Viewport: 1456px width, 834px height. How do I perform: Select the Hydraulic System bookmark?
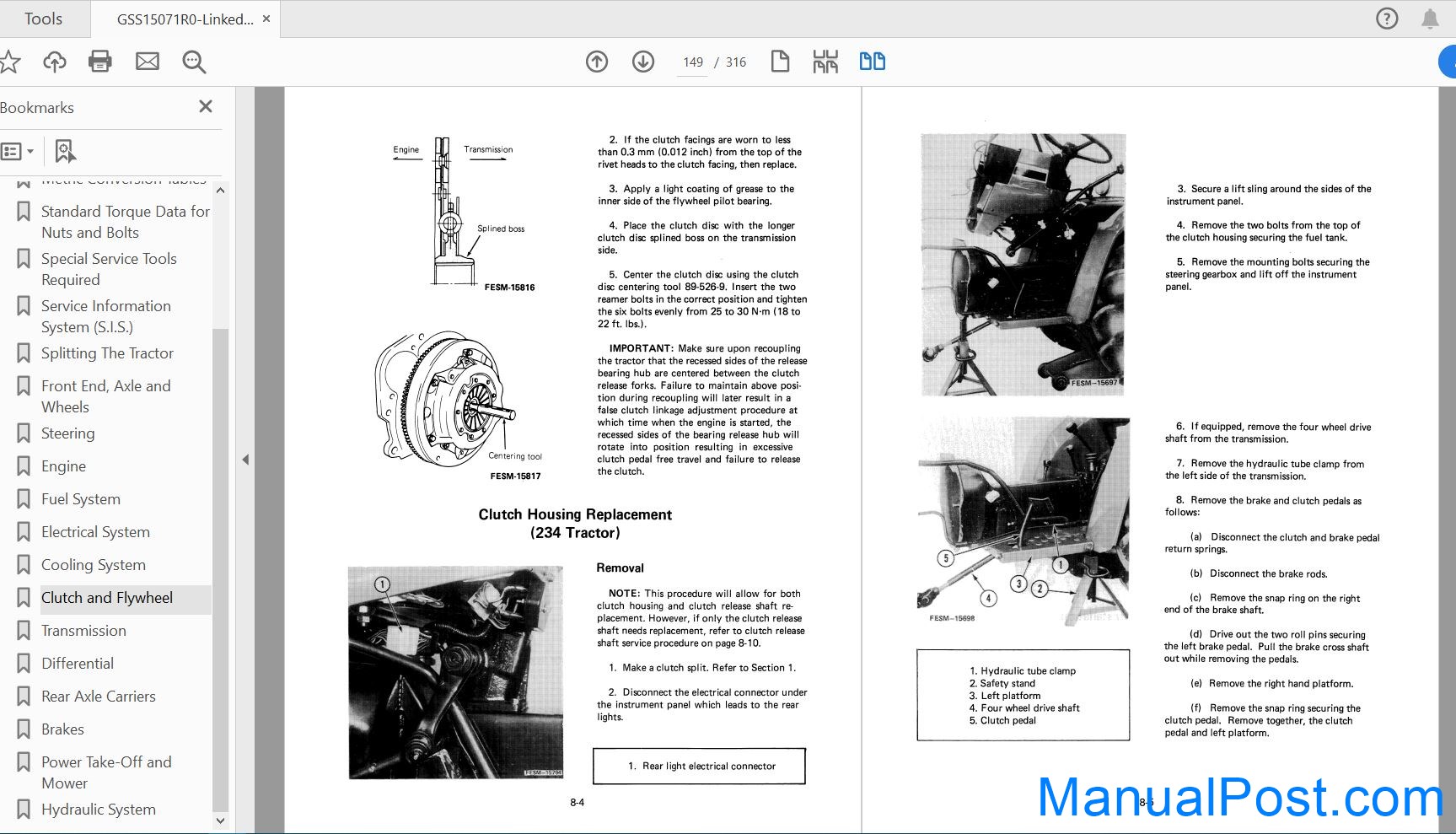(99, 810)
